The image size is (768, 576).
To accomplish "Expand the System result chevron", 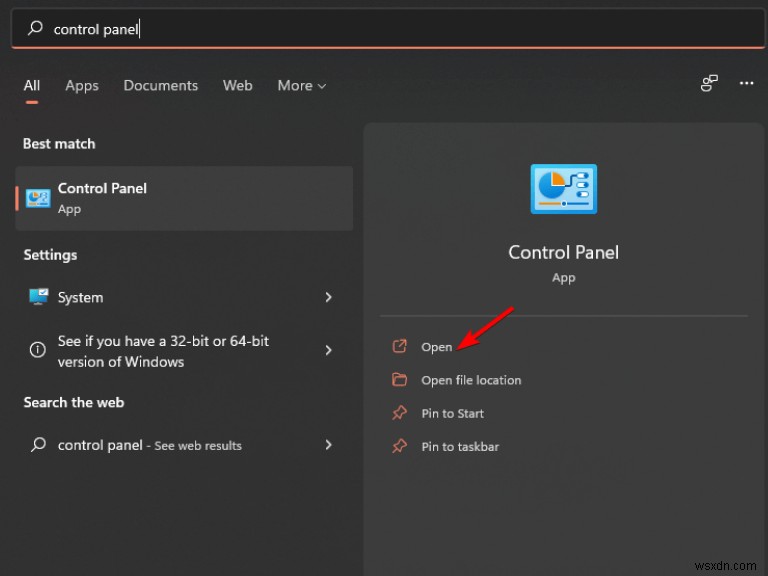I will (x=328, y=297).
